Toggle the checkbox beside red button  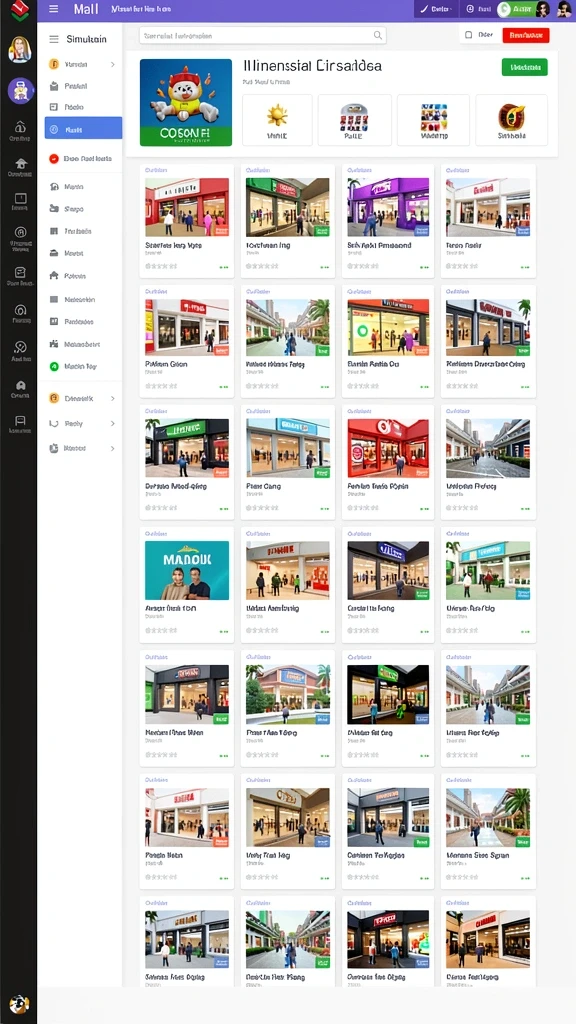tap(468, 35)
